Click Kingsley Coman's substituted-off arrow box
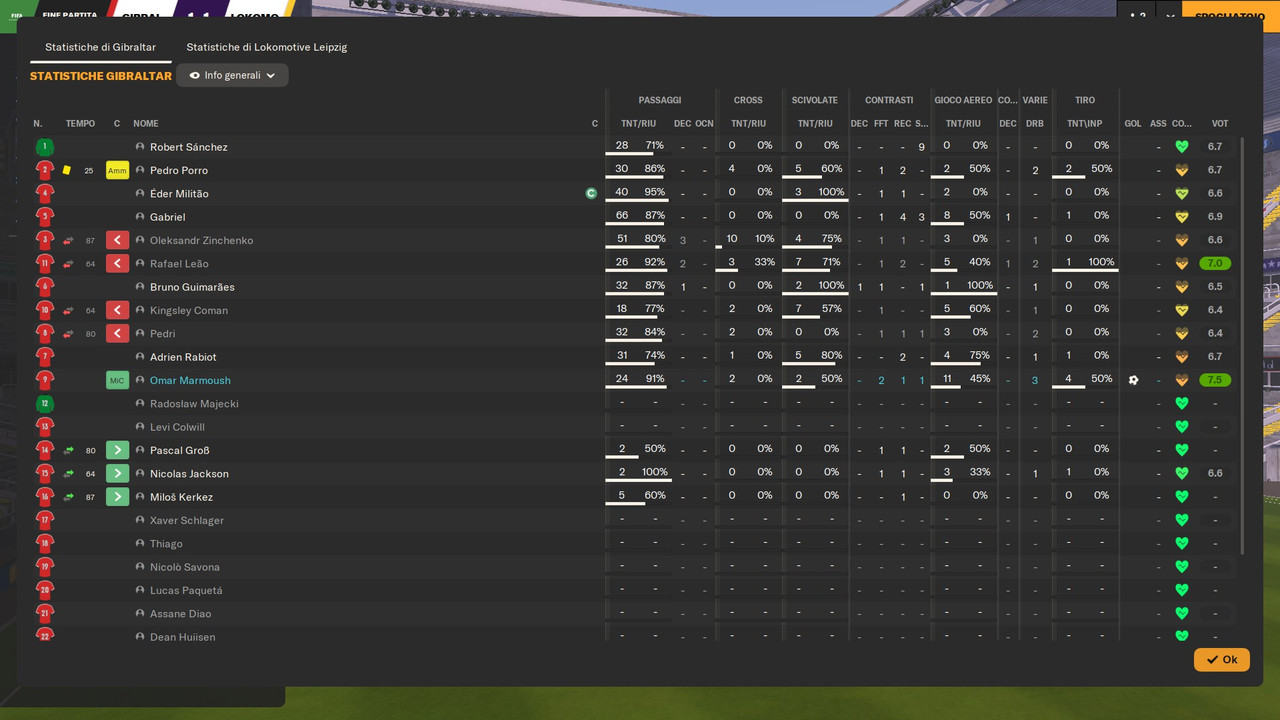Viewport: 1280px width, 720px height. point(117,310)
